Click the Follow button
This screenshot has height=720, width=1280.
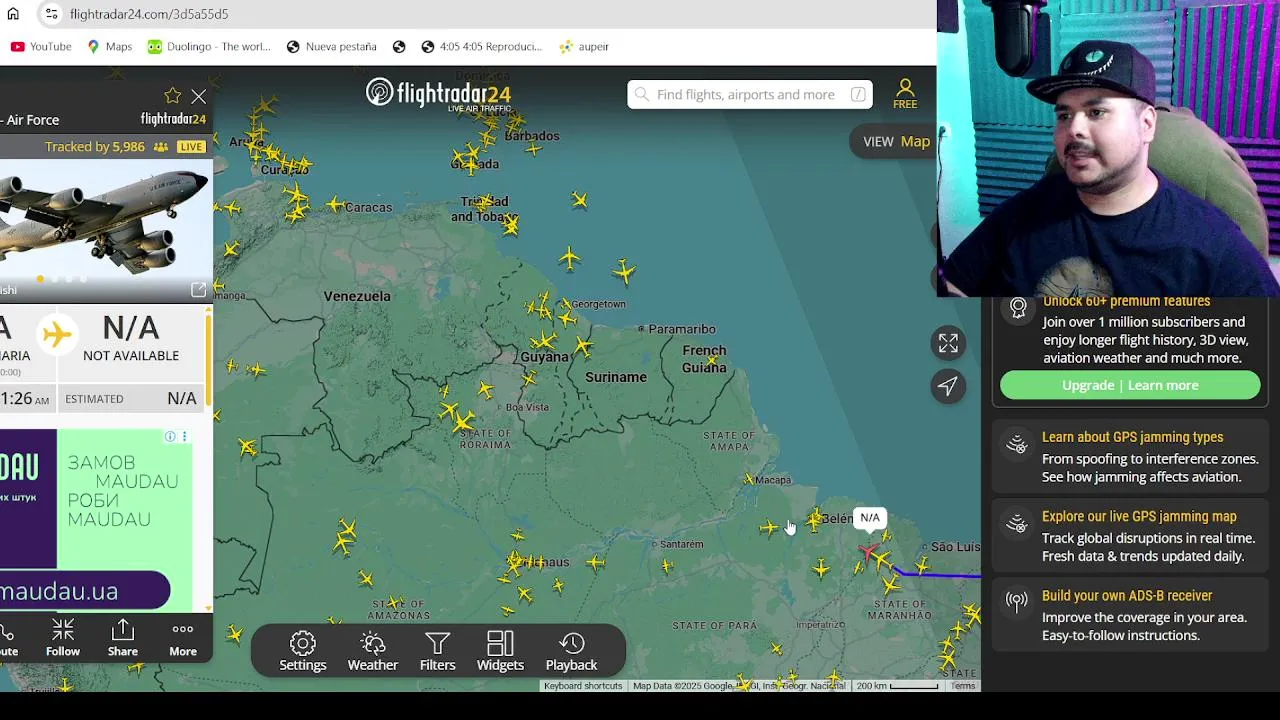[x=63, y=637]
